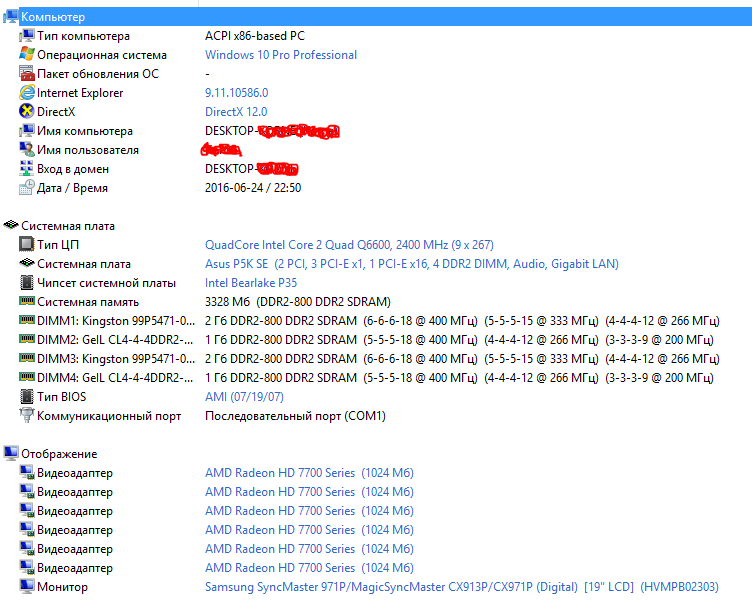The height and width of the screenshot is (611, 752).
Task: Click the Монитор row icon
Action: pos(27,587)
